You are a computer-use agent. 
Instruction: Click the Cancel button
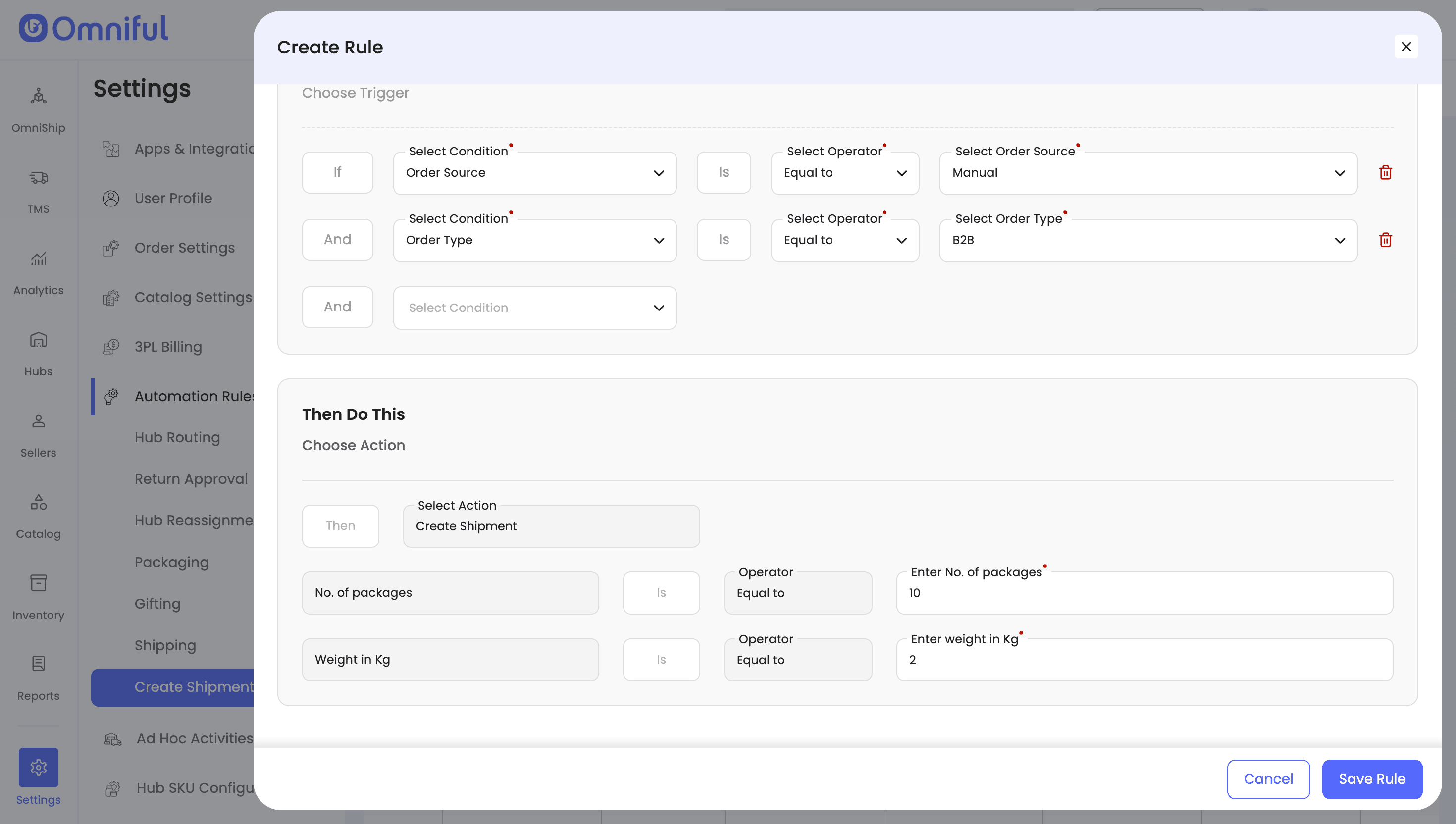point(1268,779)
